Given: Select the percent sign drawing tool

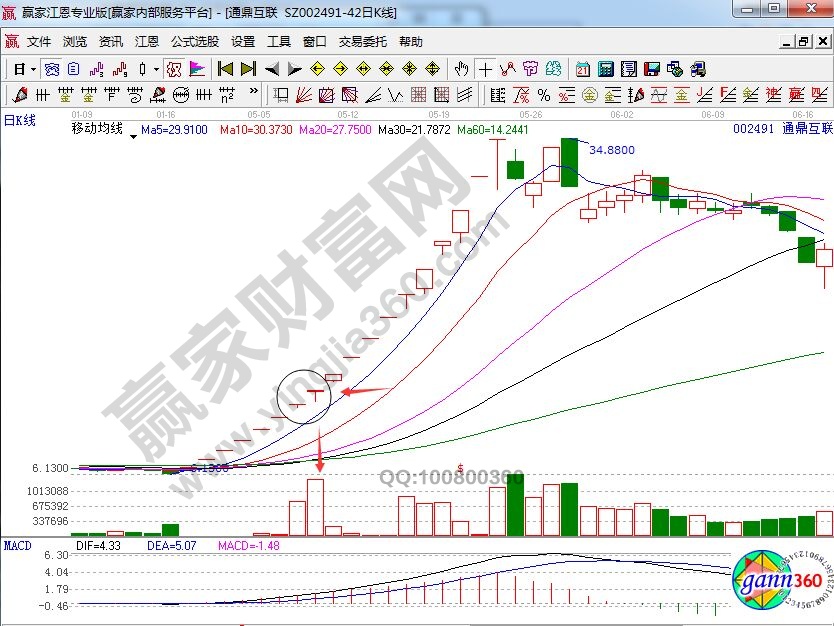Looking at the screenshot, I should pos(543,95).
